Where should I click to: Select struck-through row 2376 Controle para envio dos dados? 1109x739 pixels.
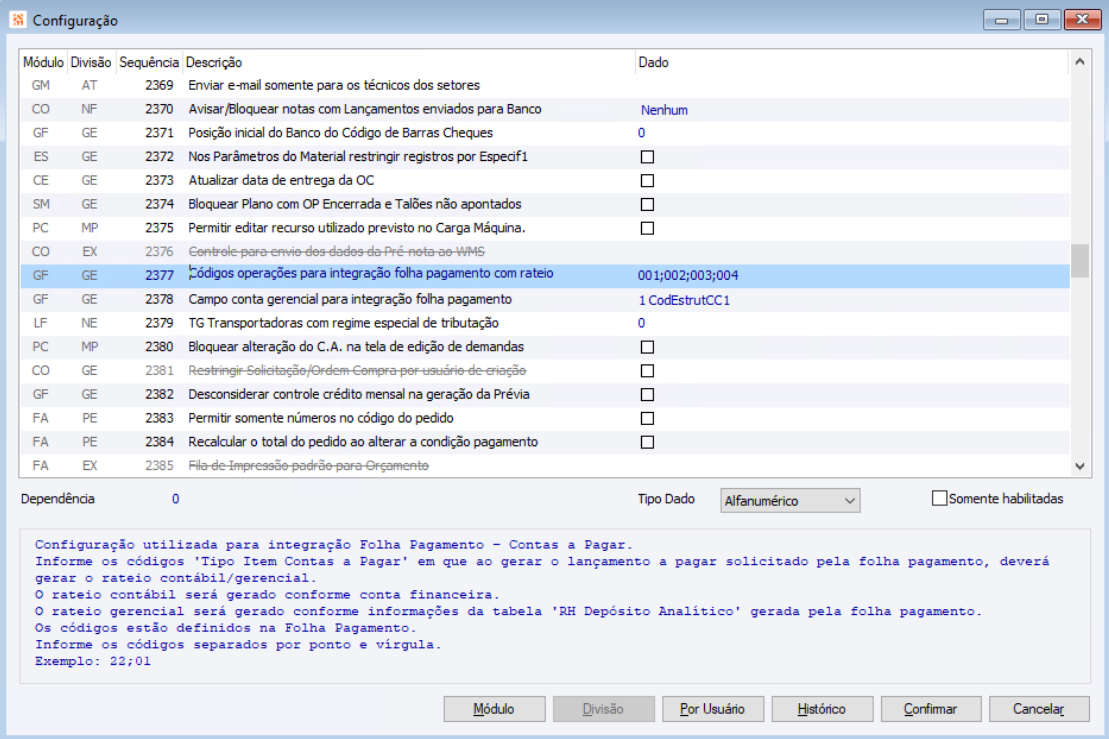pyautogui.click(x=545, y=252)
